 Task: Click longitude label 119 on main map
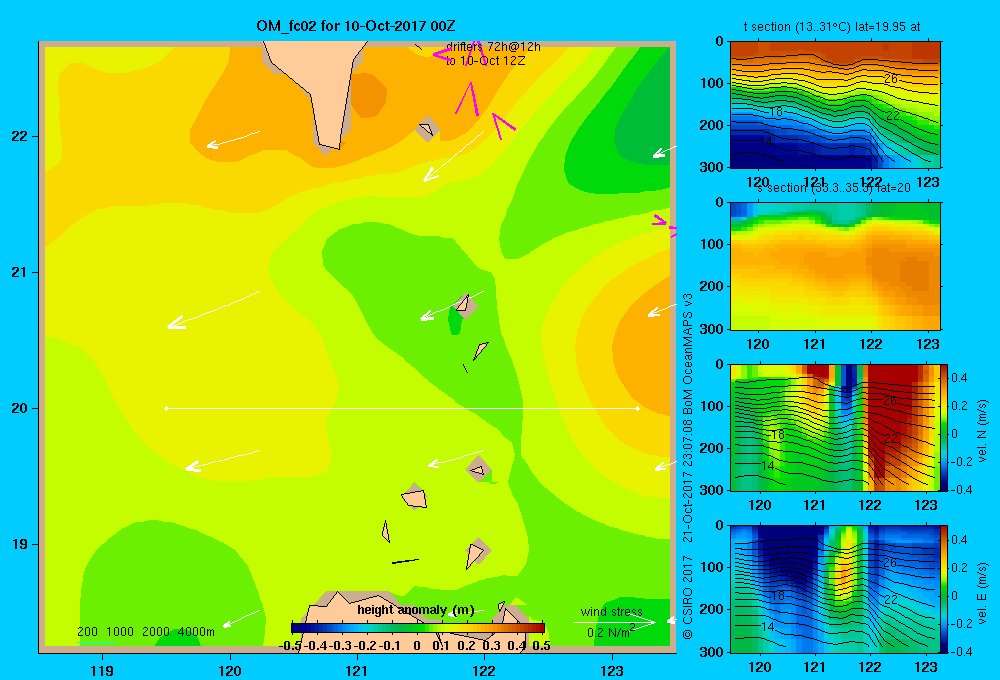(x=102, y=670)
